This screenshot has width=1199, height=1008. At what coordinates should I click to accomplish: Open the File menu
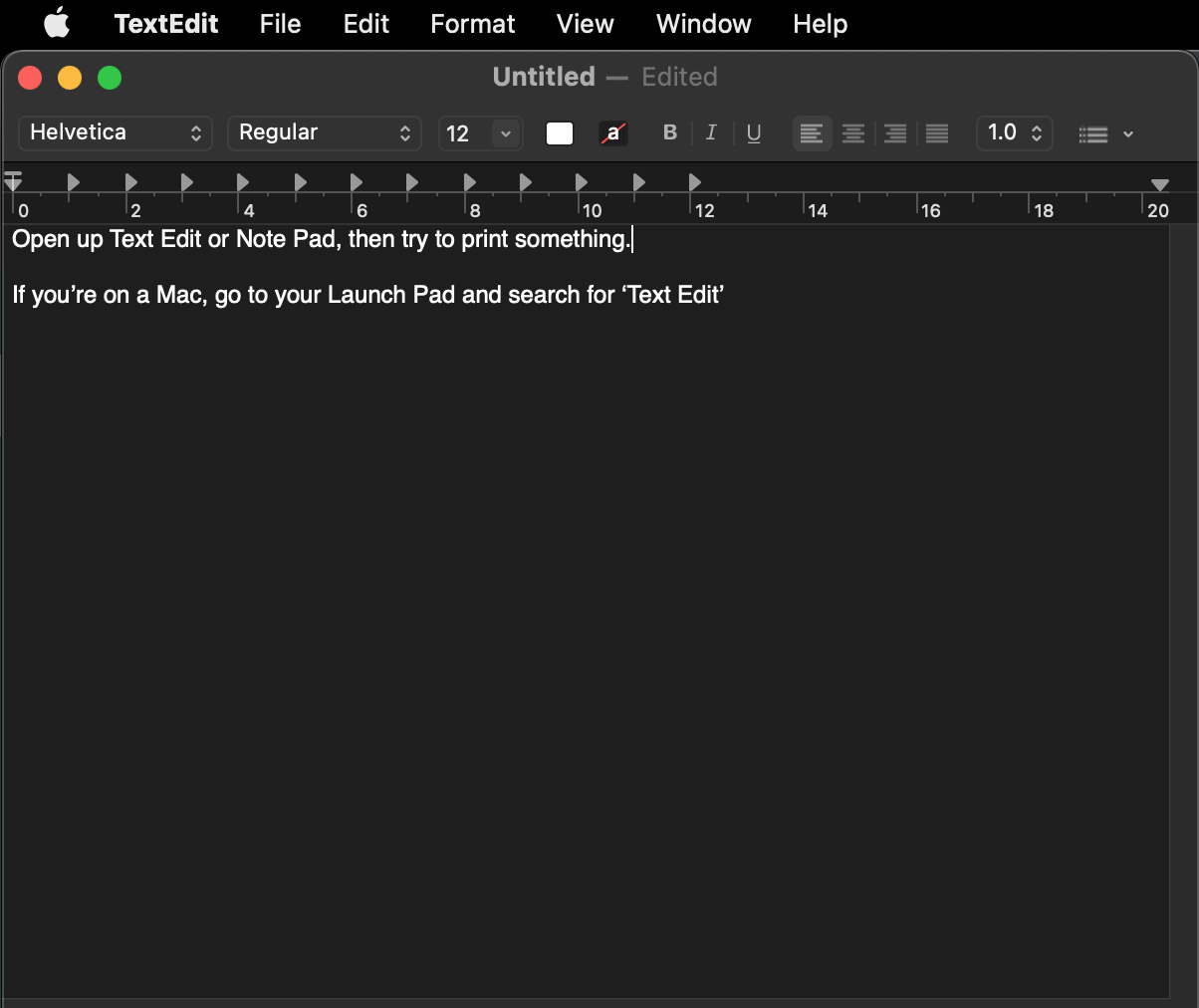click(x=280, y=24)
